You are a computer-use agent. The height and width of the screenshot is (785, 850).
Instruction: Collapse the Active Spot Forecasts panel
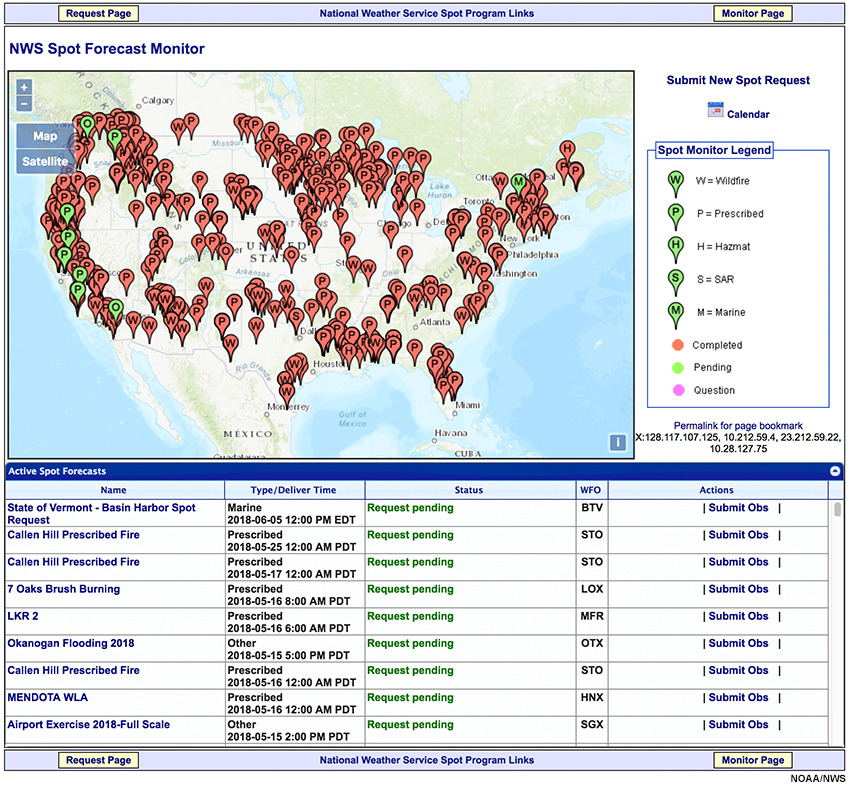click(835, 471)
